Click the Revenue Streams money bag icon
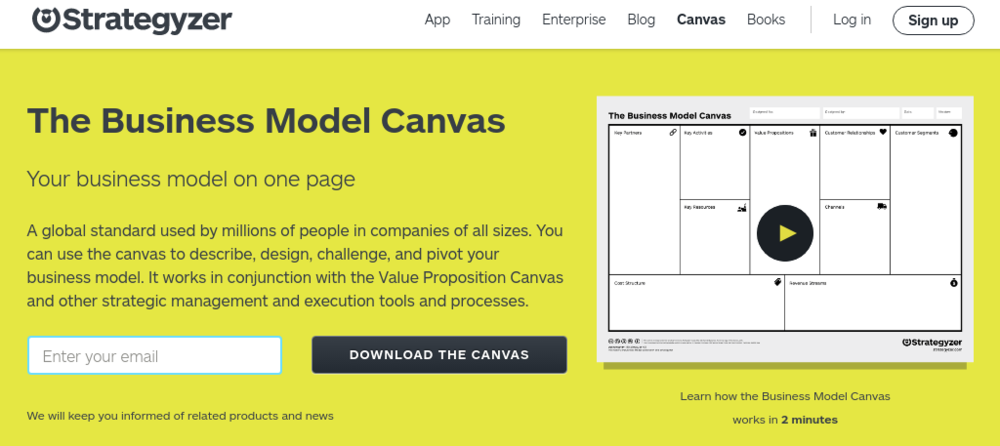 tap(954, 283)
